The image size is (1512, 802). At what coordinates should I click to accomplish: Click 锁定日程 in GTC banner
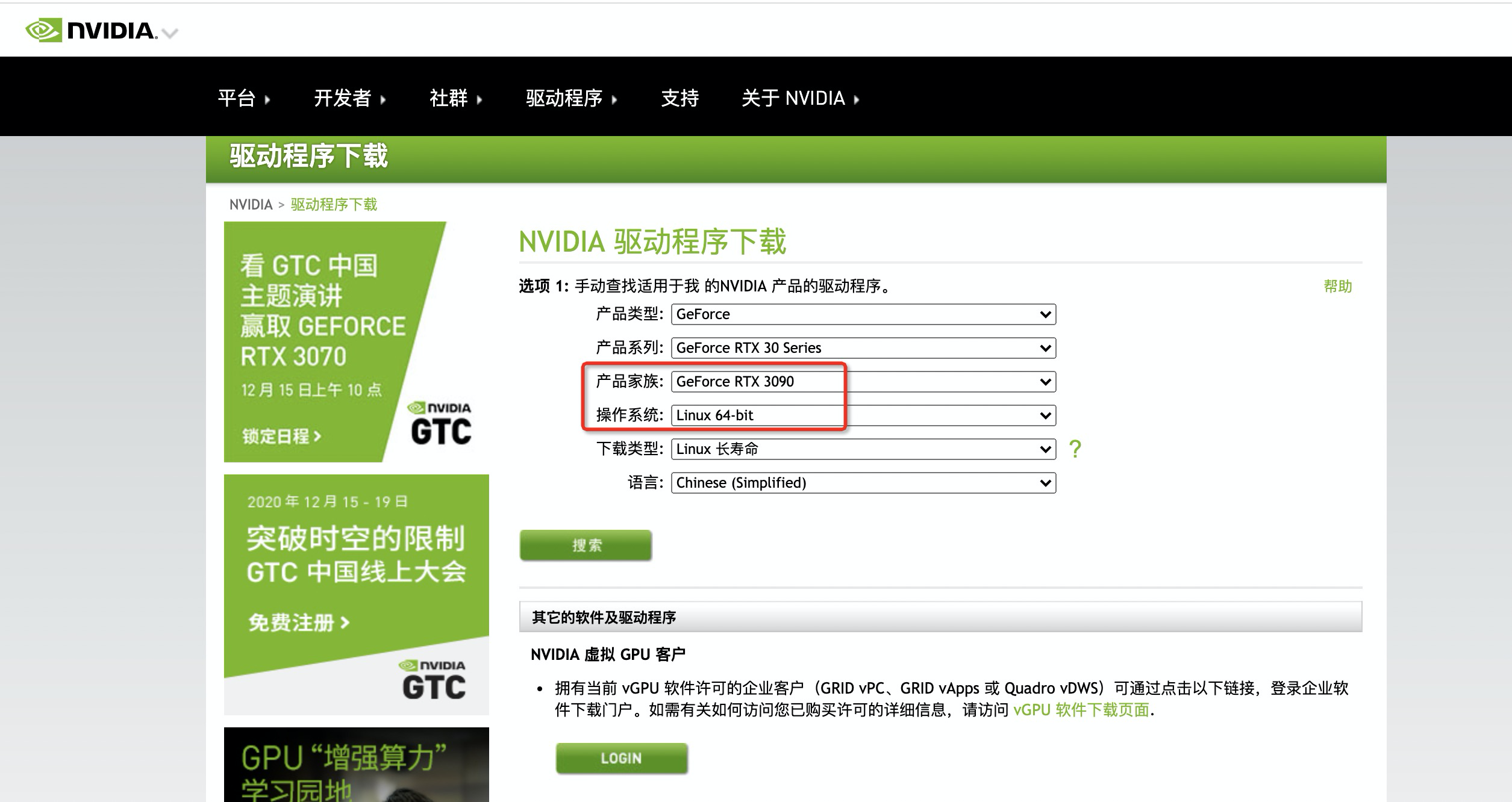282,436
